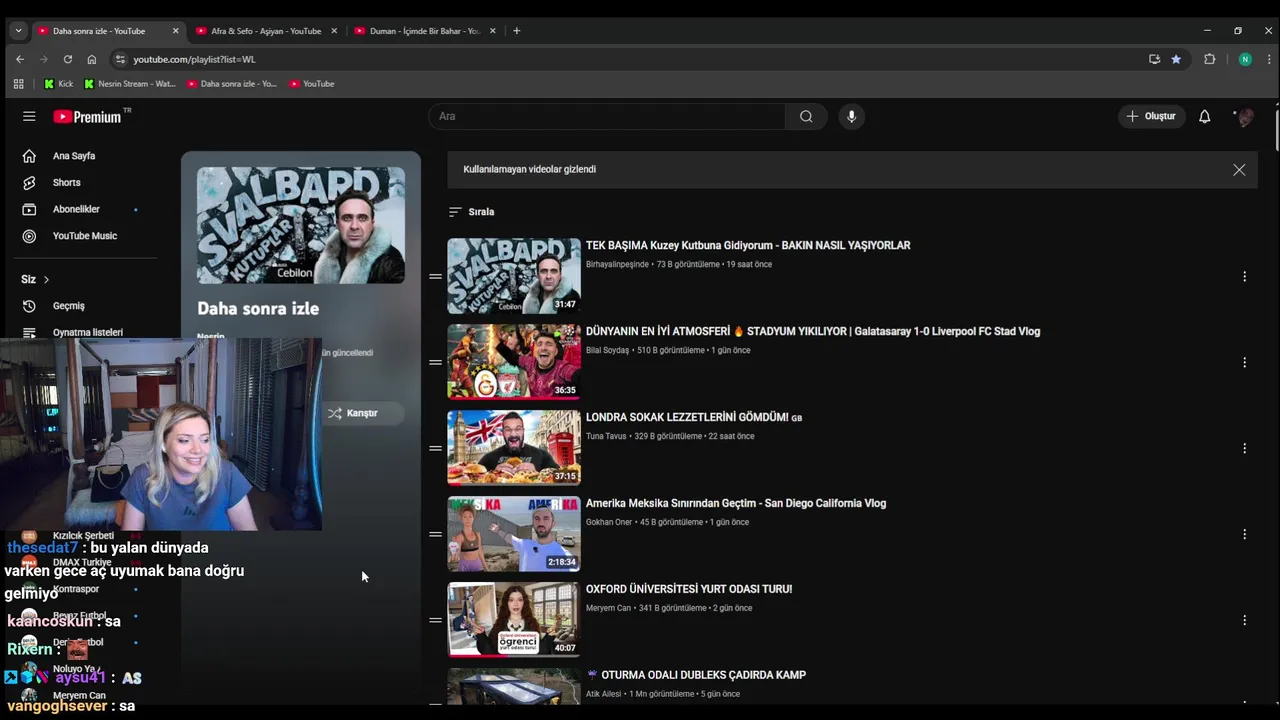Open the Meksika Amerika vlog thumbnail
The height and width of the screenshot is (720, 1280).
pos(514,534)
